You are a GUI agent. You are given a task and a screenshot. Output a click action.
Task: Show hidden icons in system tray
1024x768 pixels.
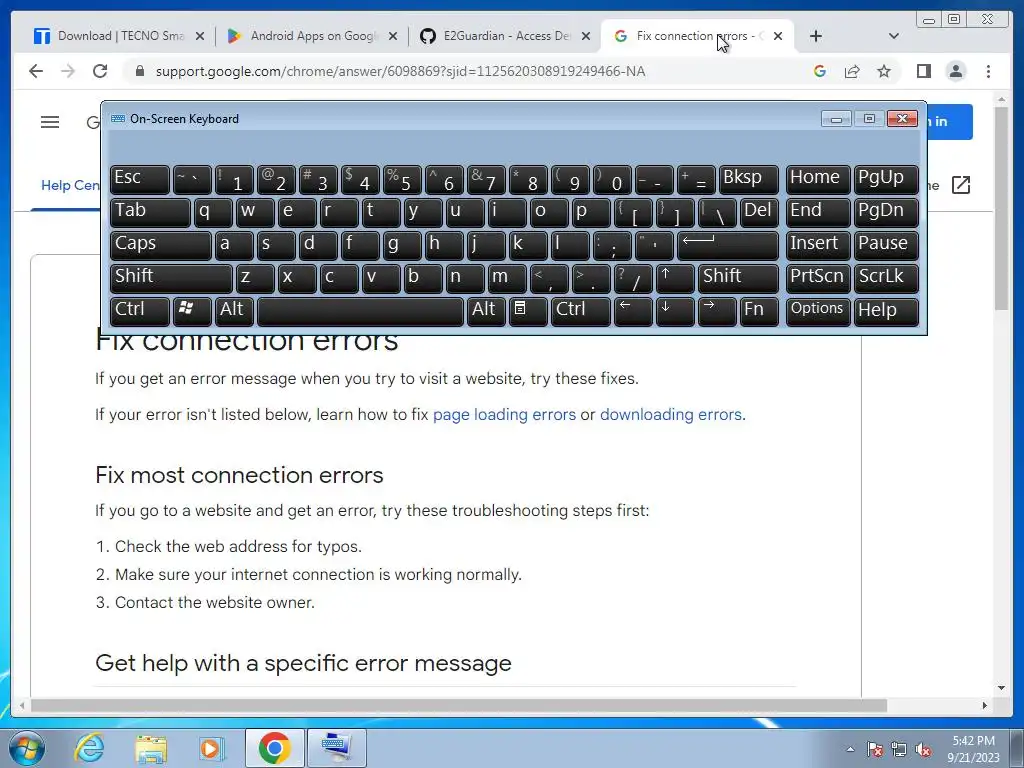(x=850, y=750)
